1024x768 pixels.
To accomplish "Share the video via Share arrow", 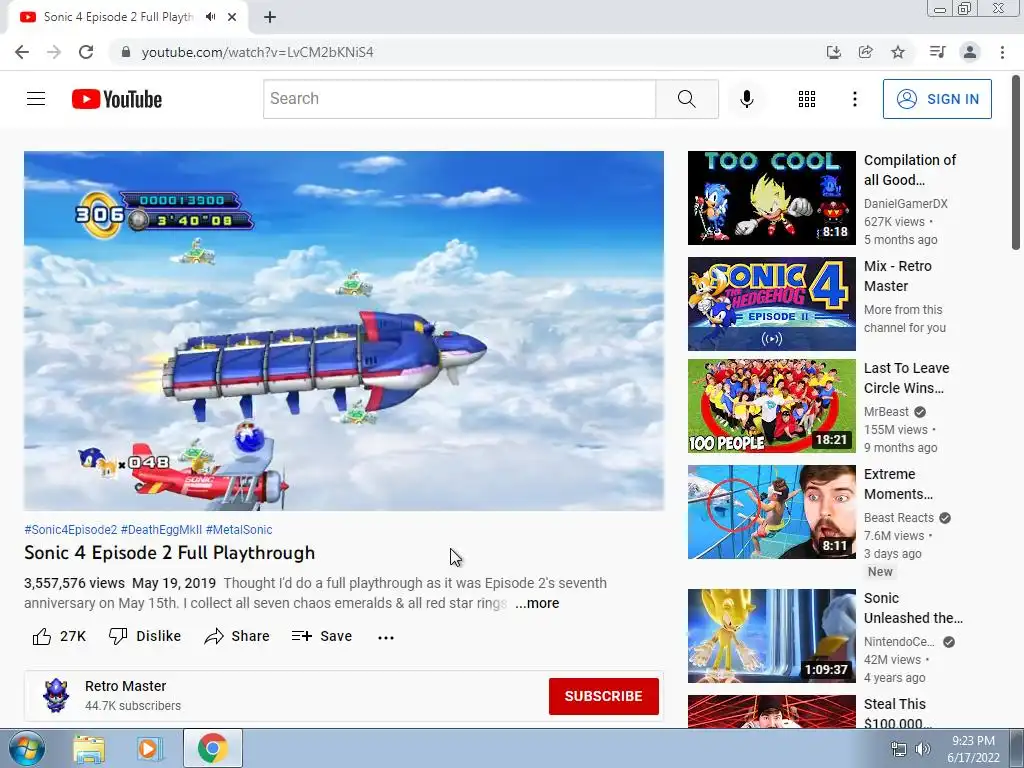I will [x=236, y=636].
